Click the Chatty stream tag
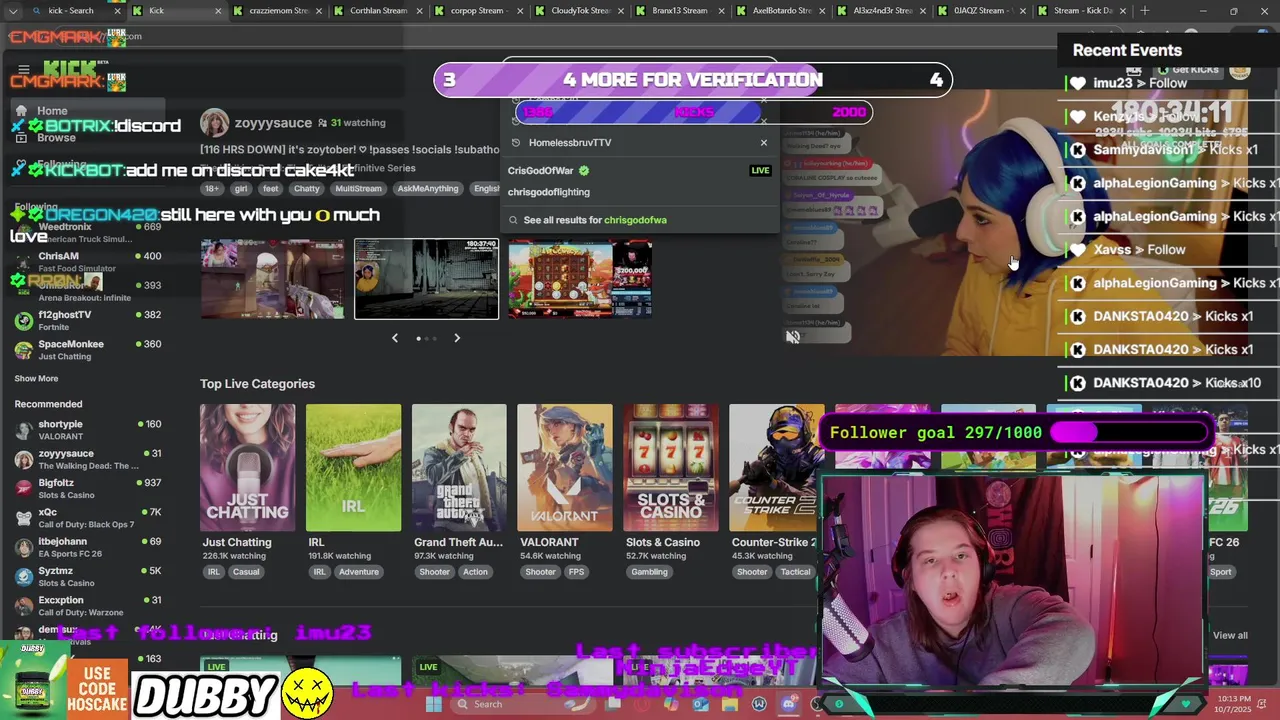The image size is (1280, 720). coord(307,189)
